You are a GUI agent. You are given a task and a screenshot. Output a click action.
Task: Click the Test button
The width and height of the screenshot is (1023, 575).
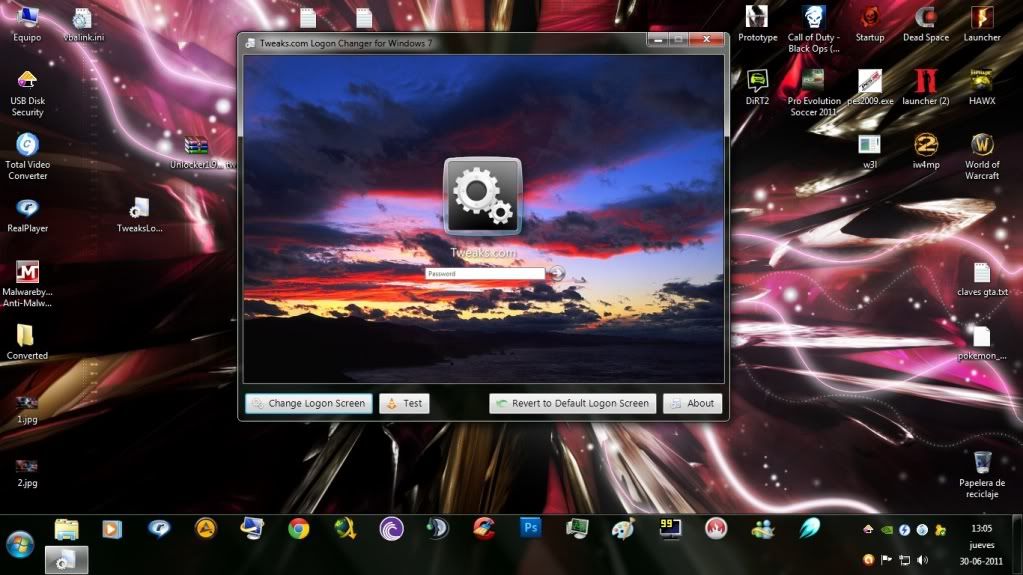coord(404,403)
